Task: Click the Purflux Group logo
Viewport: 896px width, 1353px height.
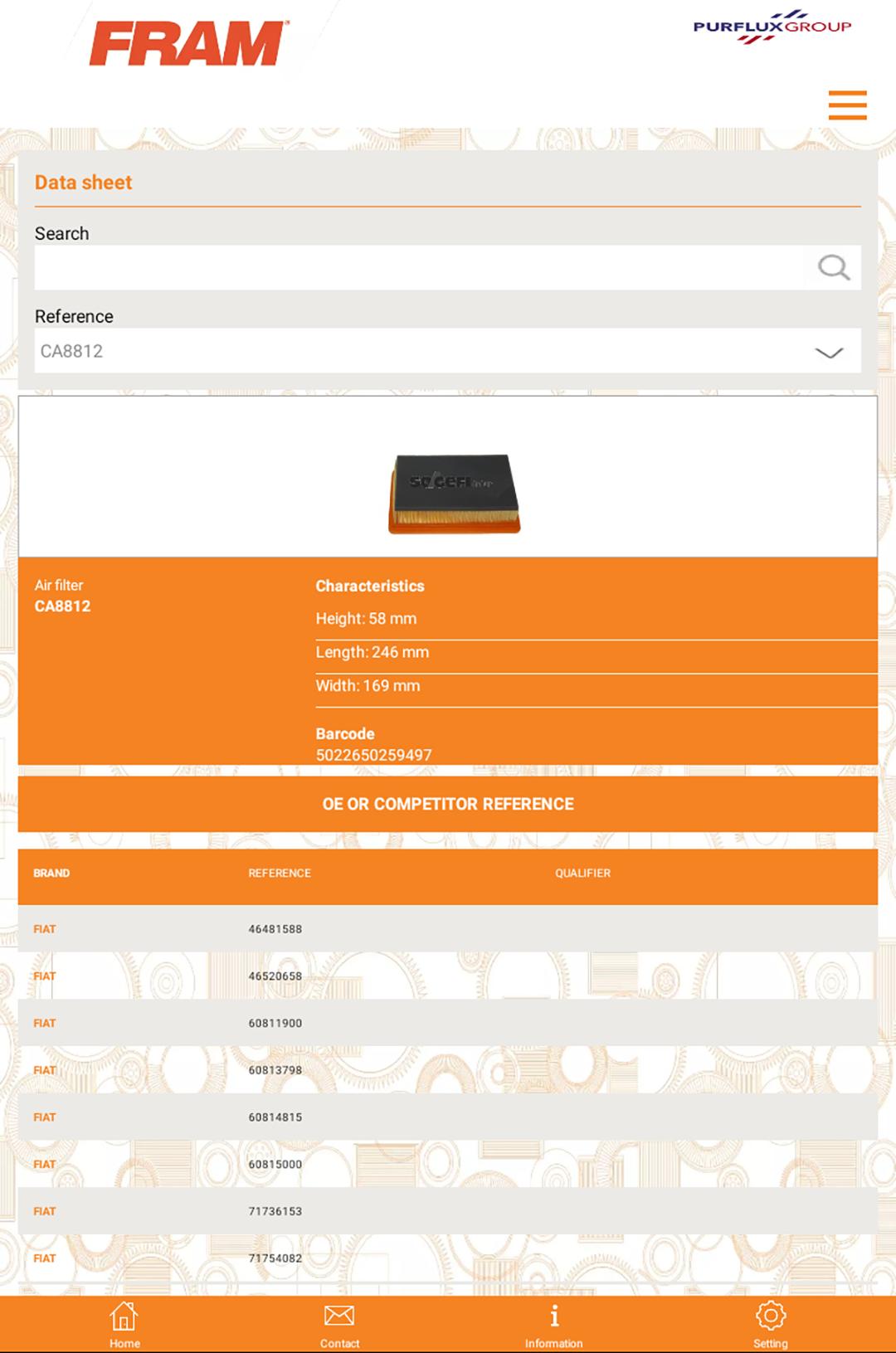Action: 772,27
